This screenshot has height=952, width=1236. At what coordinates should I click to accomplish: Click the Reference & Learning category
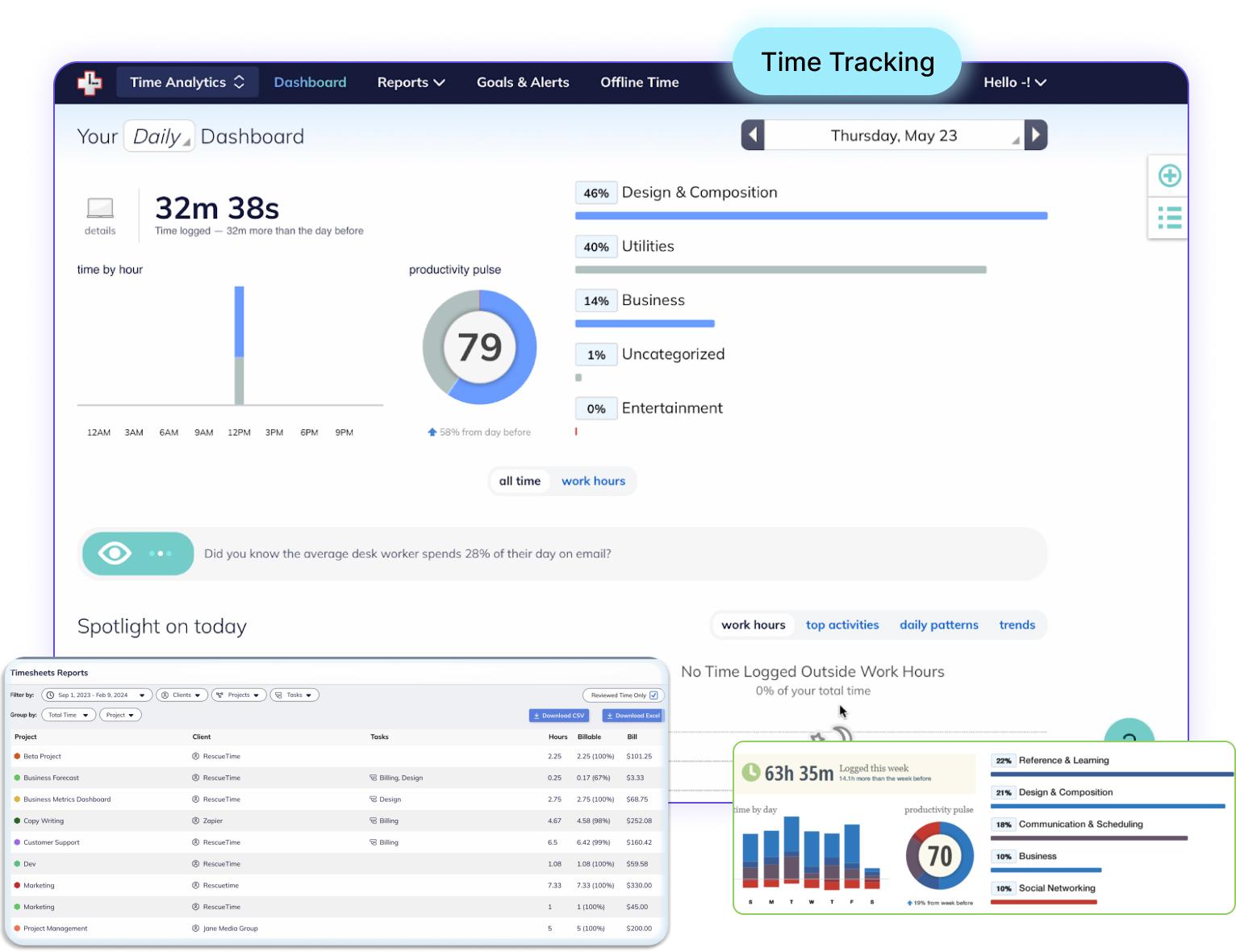tap(1063, 760)
